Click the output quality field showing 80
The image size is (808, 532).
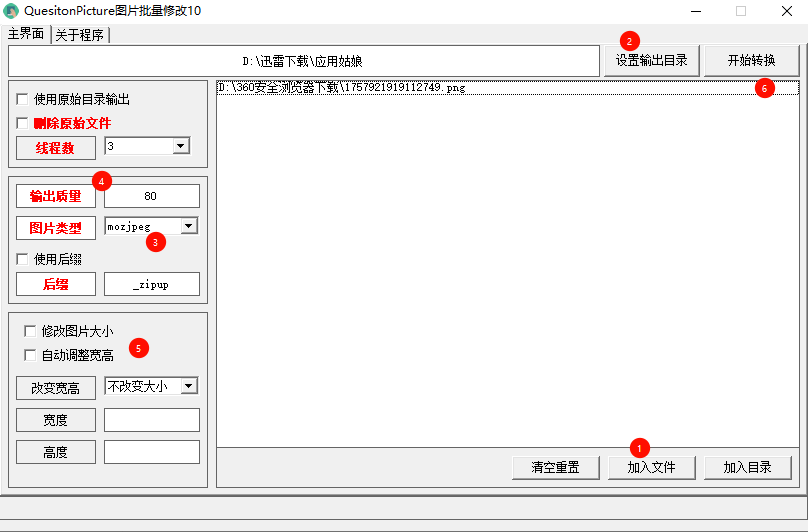click(x=151, y=196)
